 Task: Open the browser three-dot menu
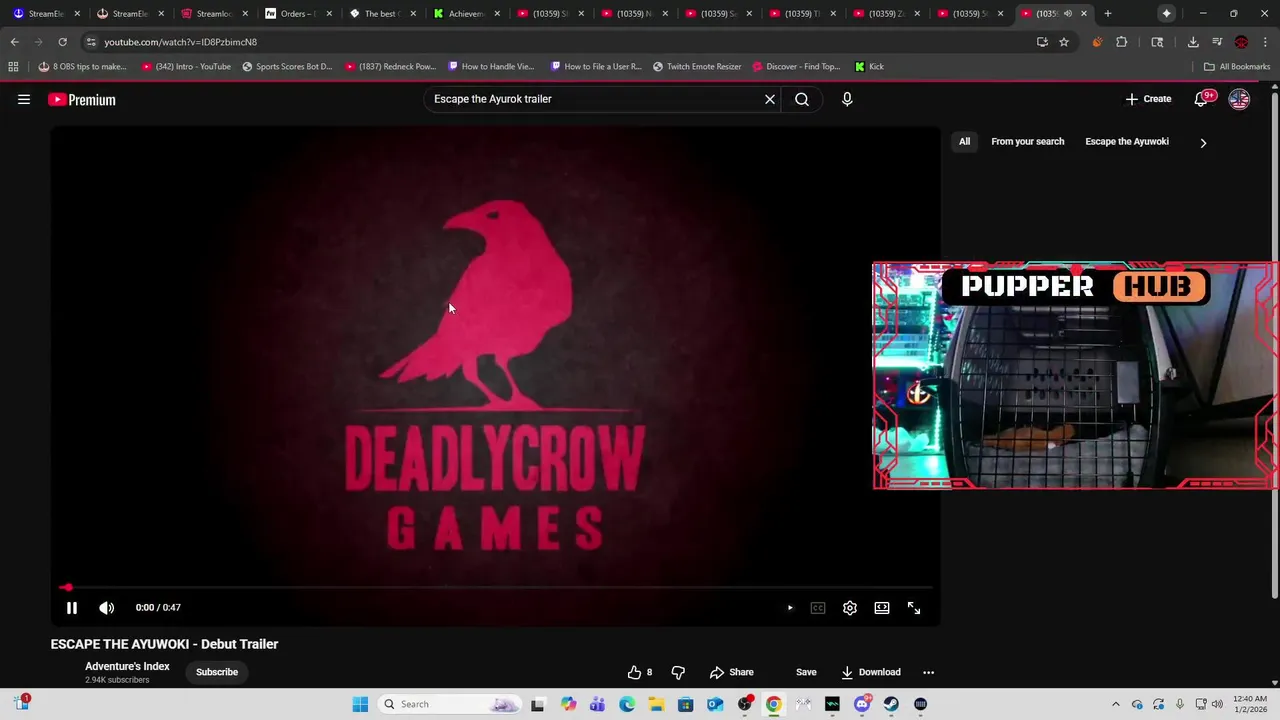coord(1265,42)
